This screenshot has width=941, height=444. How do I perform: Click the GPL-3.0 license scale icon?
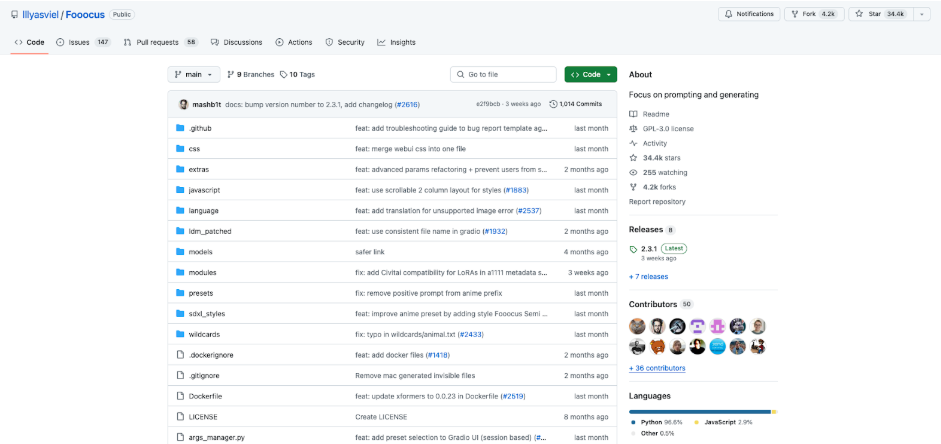tap(633, 128)
